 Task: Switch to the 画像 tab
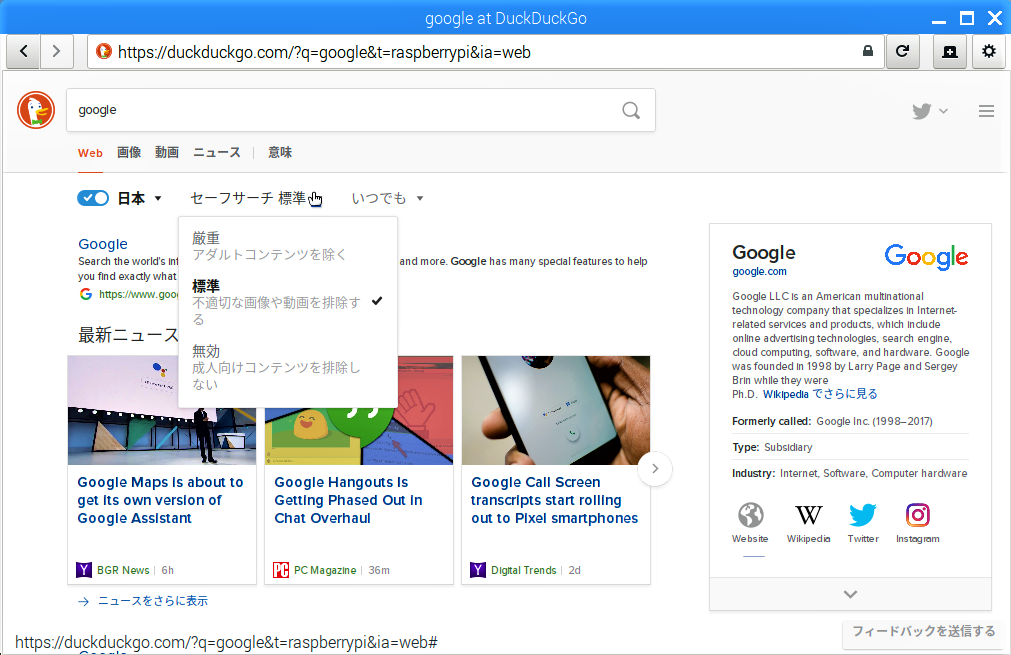click(x=129, y=153)
